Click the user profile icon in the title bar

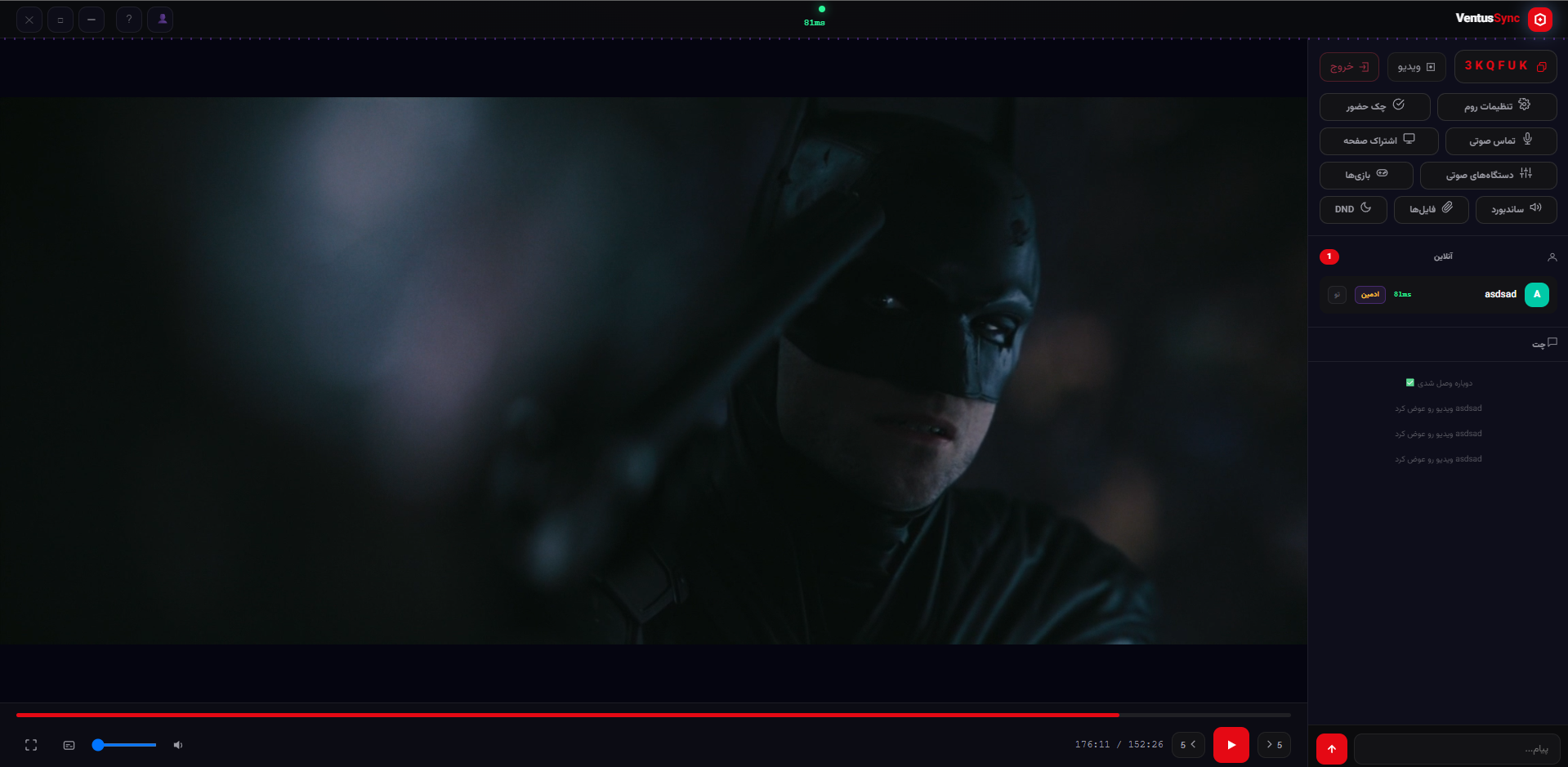click(162, 19)
